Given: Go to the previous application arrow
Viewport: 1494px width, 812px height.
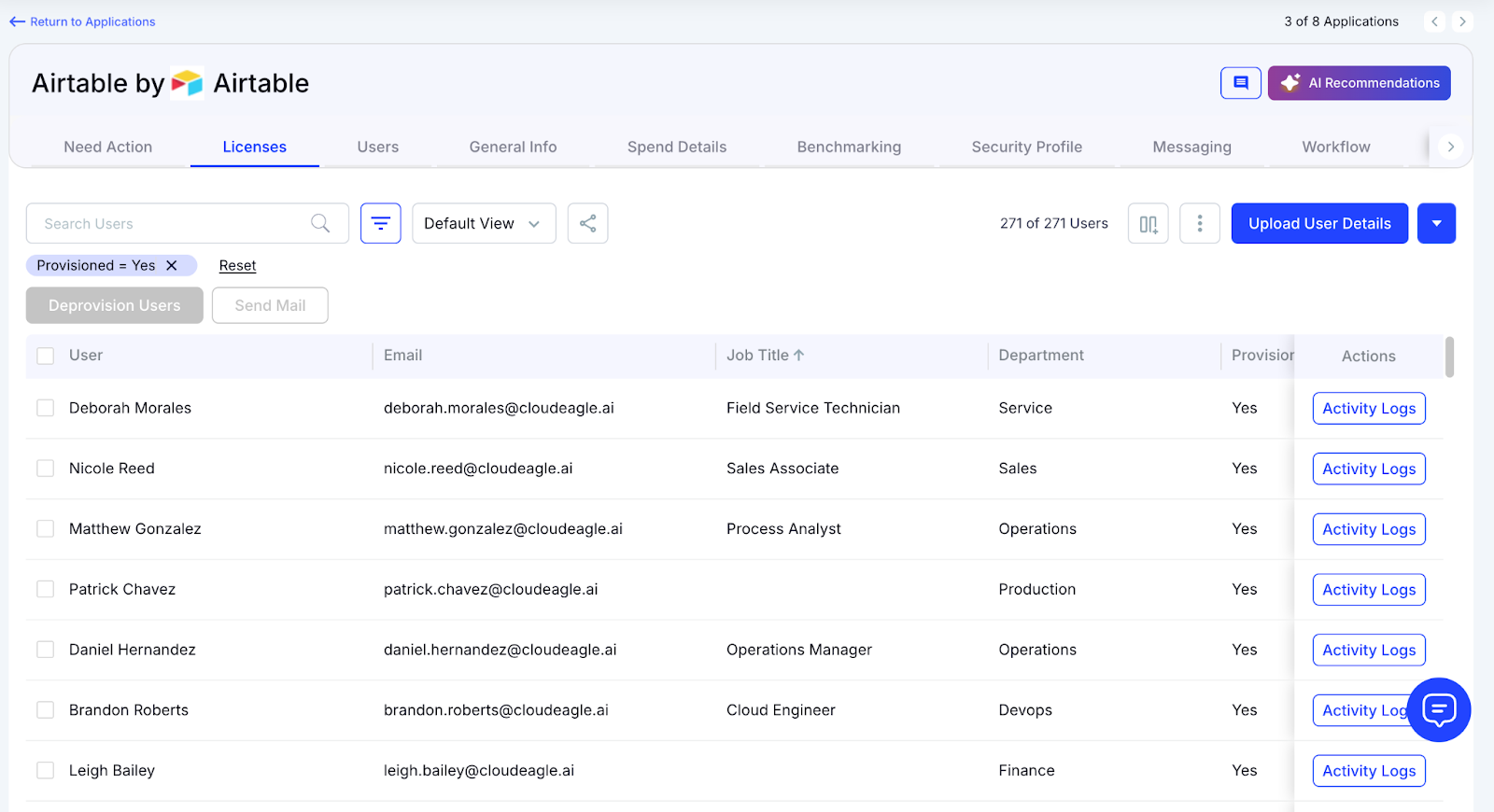Looking at the screenshot, I should click(x=1435, y=21).
